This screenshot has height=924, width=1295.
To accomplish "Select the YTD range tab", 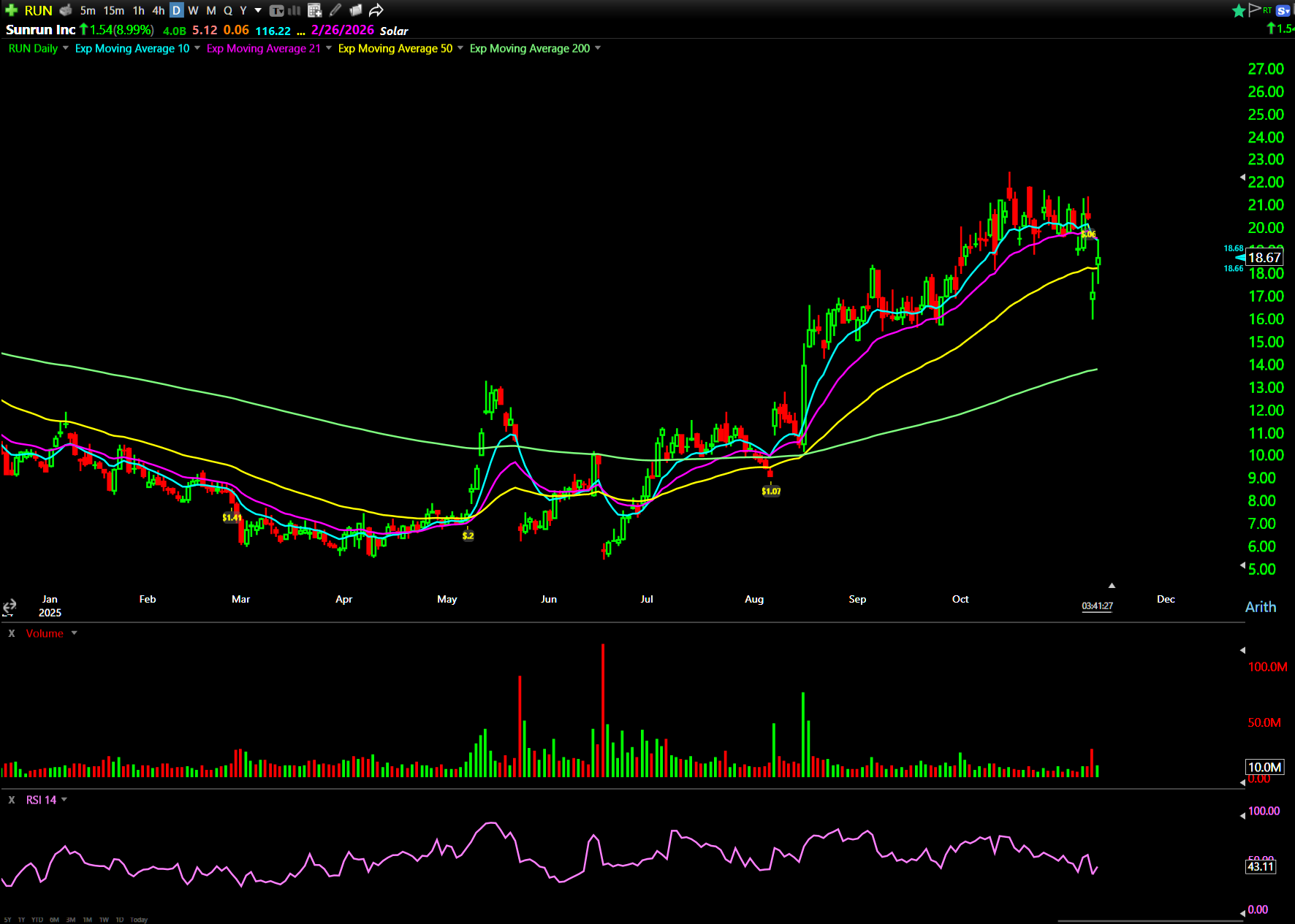I will pos(37,920).
